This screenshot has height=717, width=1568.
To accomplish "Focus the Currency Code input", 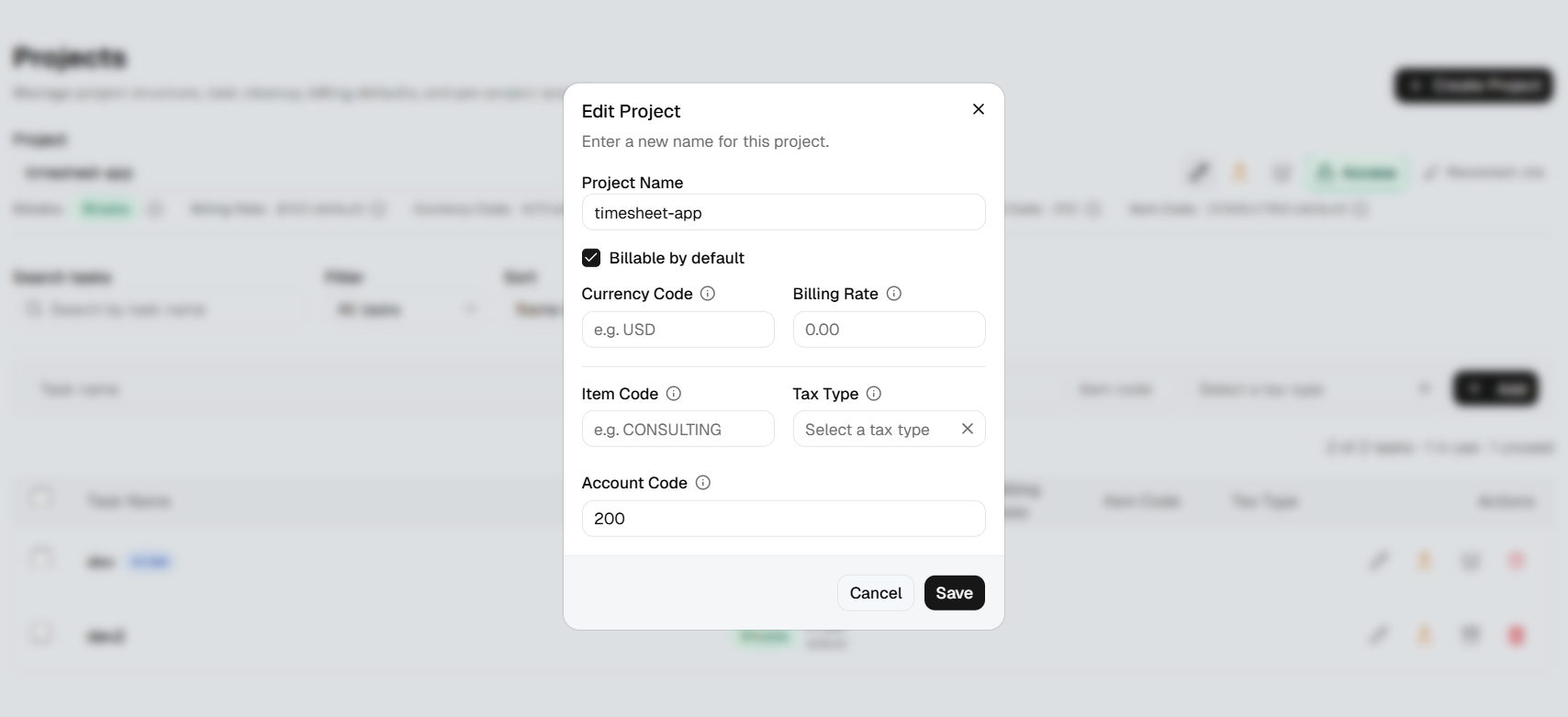I will [x=678, y=330].
